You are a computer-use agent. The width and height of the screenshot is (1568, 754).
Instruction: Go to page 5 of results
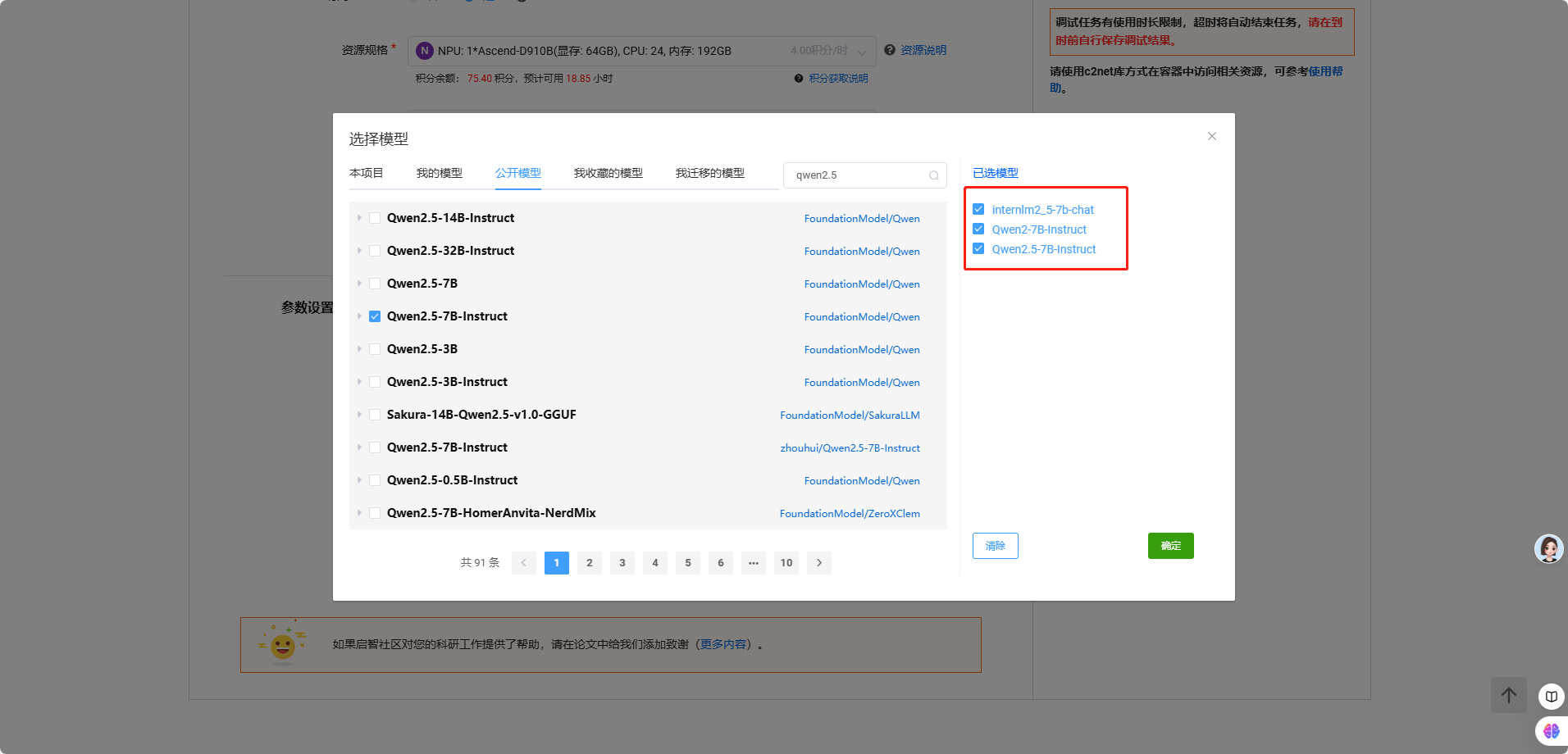[687, 563]
